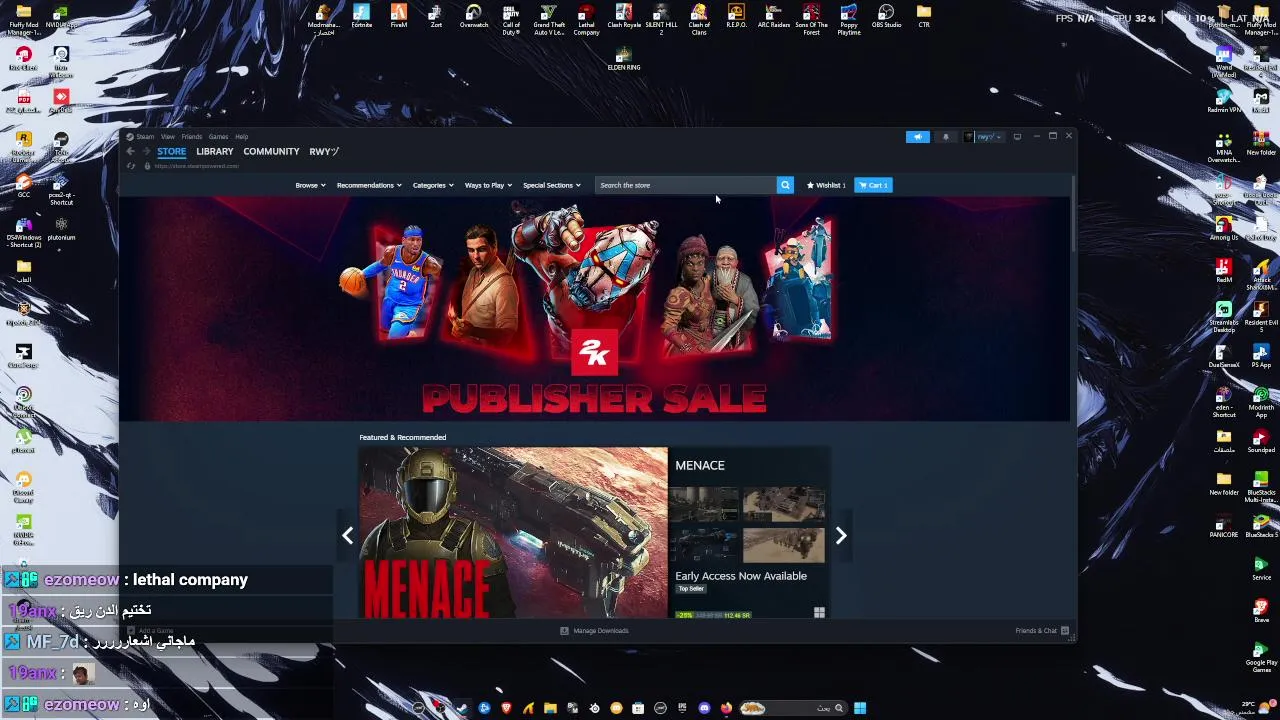Go forward with Steam's forward arrow
The image size is (1280, 720).
point(146,152)
